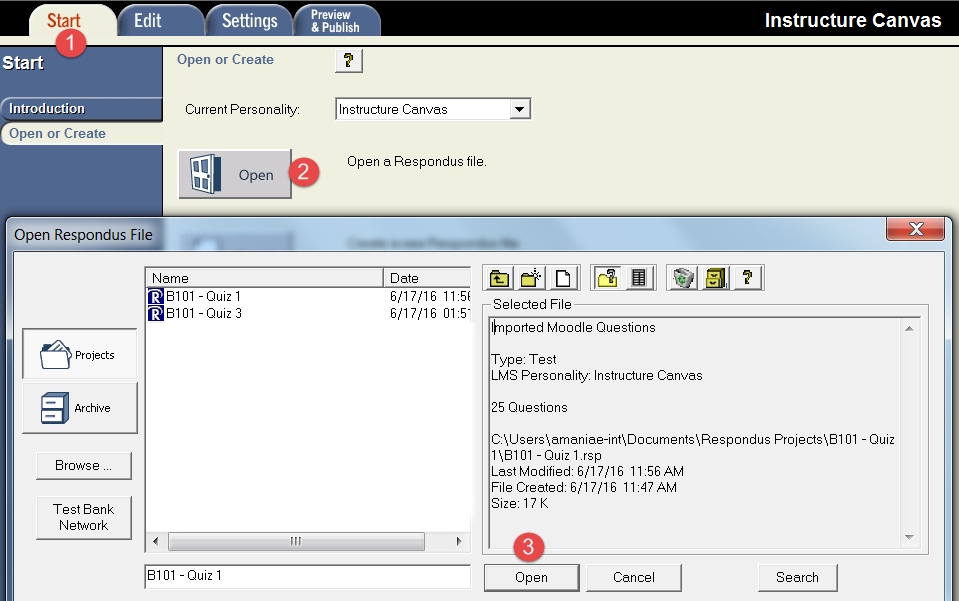The height and width of the screenshot is (601, 959).
Task: Expand Current Personality dropdown
Action: [520, 109]
